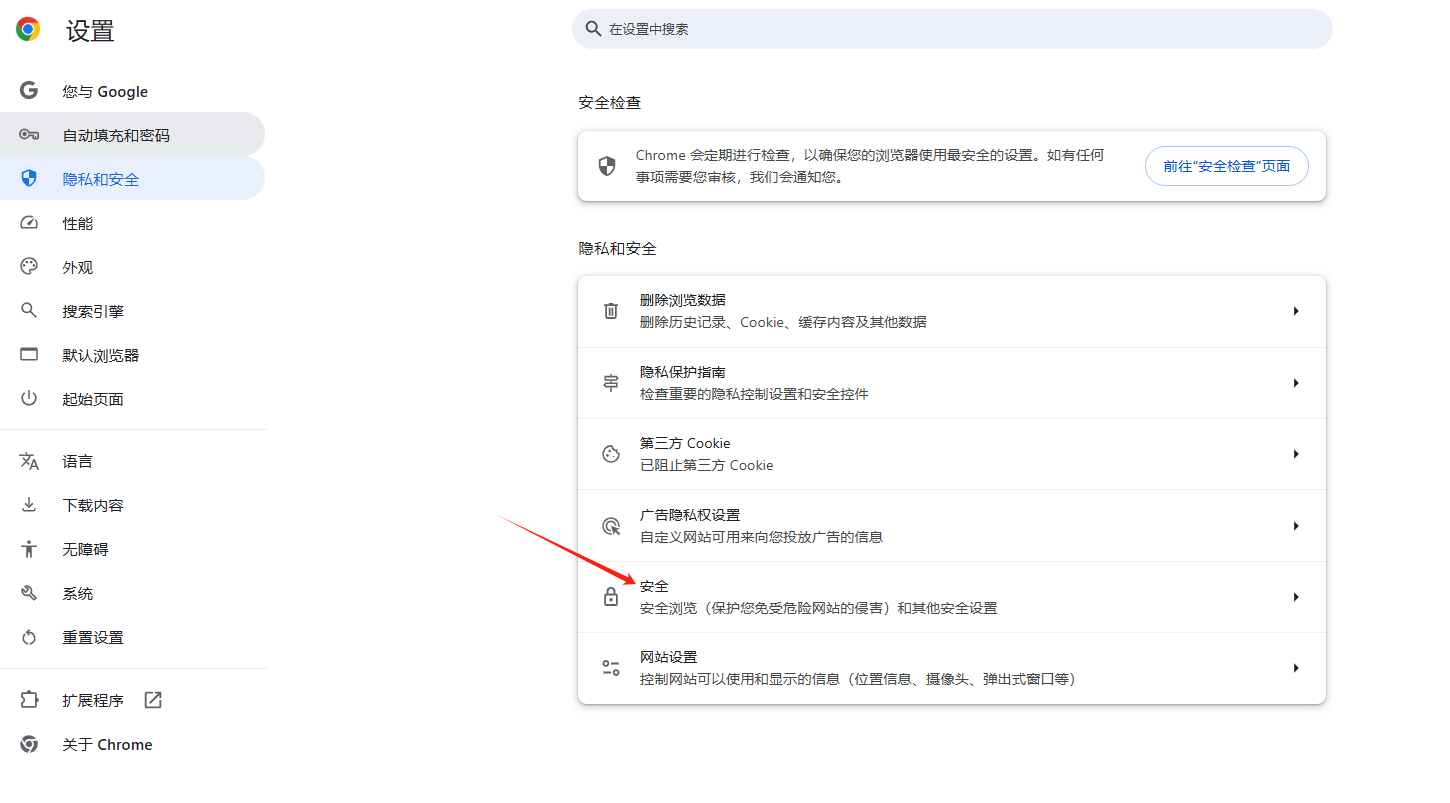Click the text 已阻止第三方 Cookie
Image resolution: width=1450 pixels, height=803 pixels.
pyautogui.click(x=707, y=465)
